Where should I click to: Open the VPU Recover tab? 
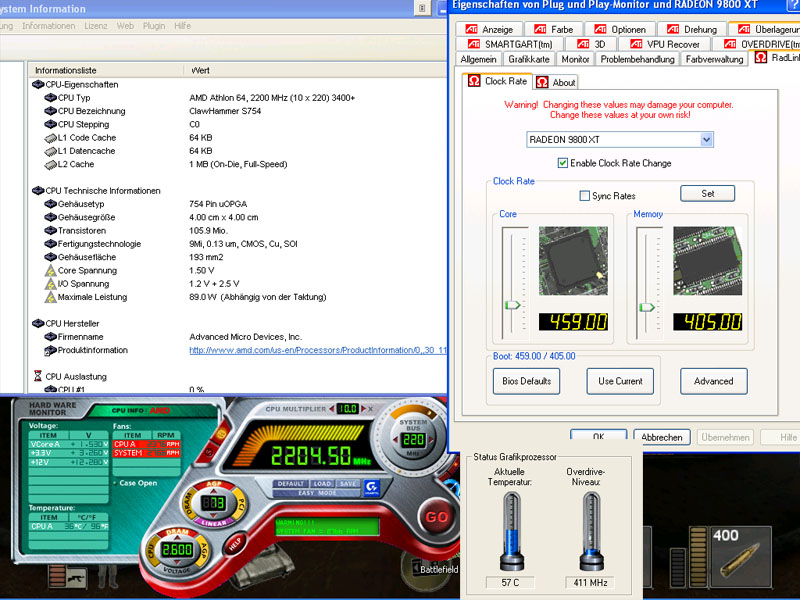(665, 44)
